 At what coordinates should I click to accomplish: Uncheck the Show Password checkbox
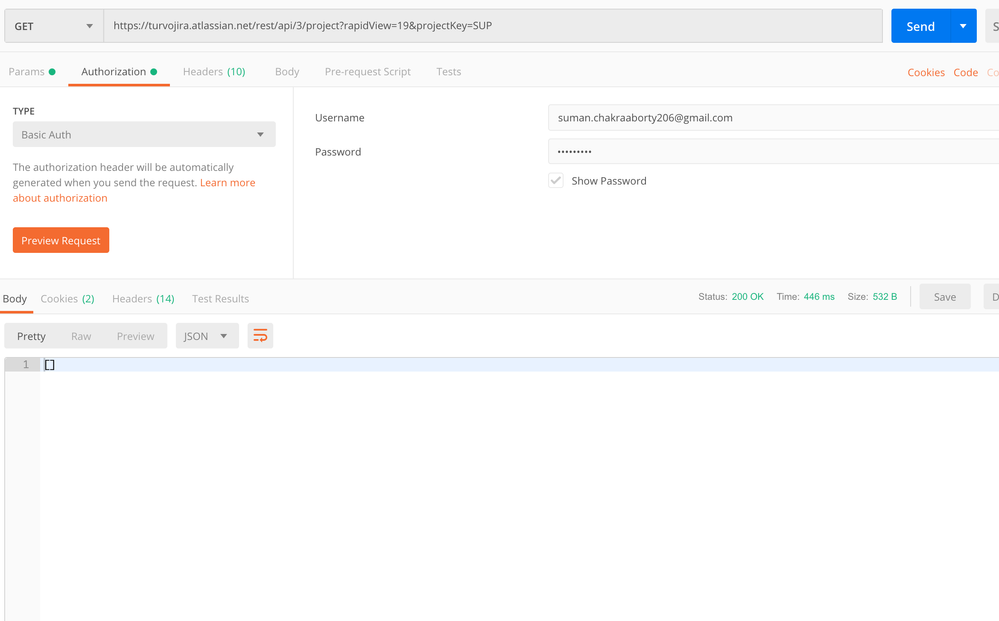click(556, 181)
